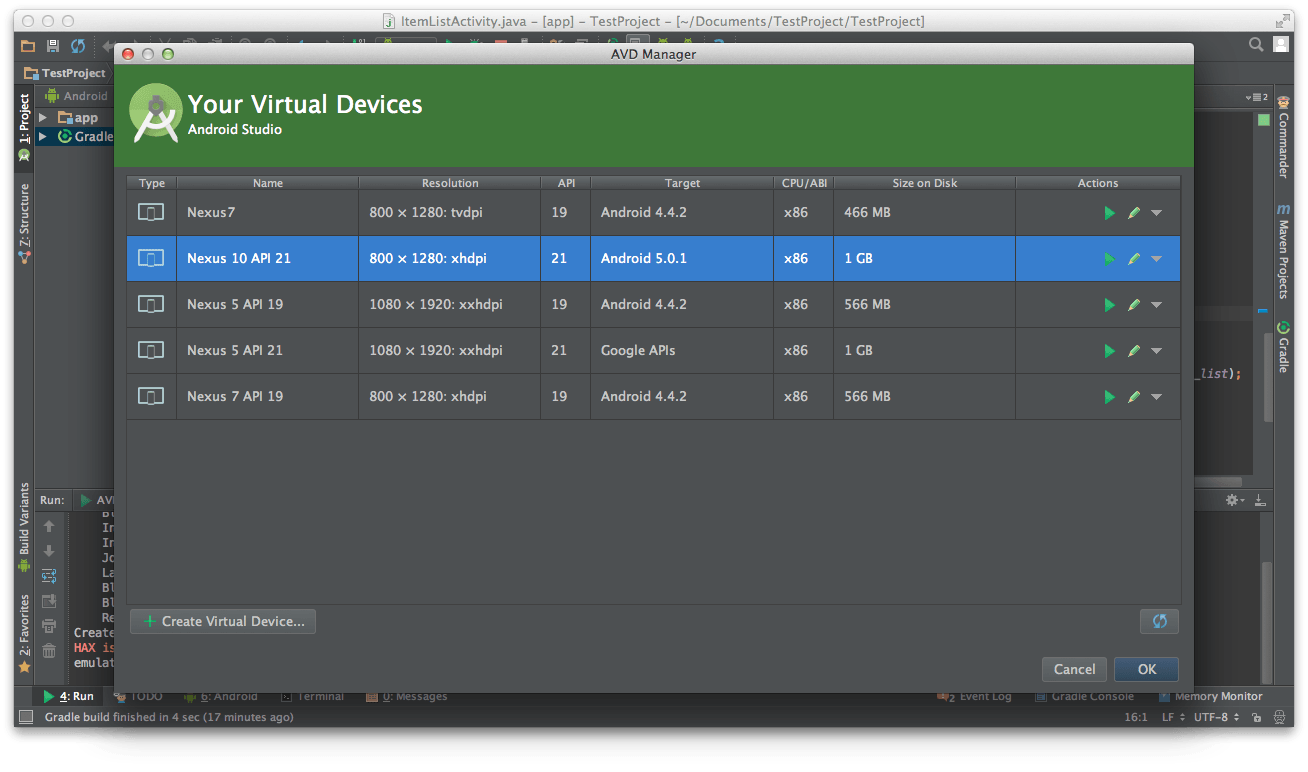Viewport: 1308px width, 772px height.
Task: Confirm with OK in AVD Manager
Action: (x=1146, y=669)
